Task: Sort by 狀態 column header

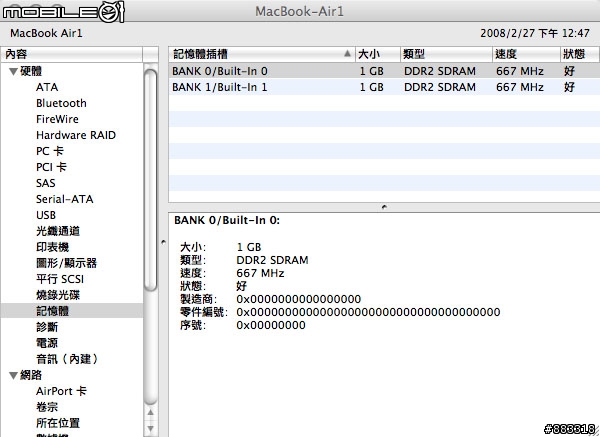Action: (x=580, y=54)
